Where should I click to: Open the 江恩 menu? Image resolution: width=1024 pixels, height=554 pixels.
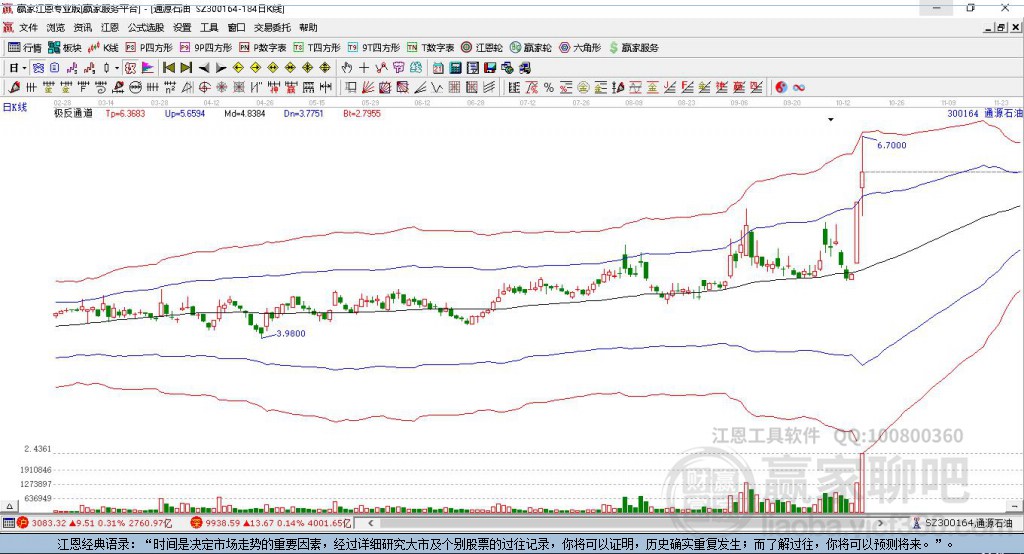click(110, 27)
